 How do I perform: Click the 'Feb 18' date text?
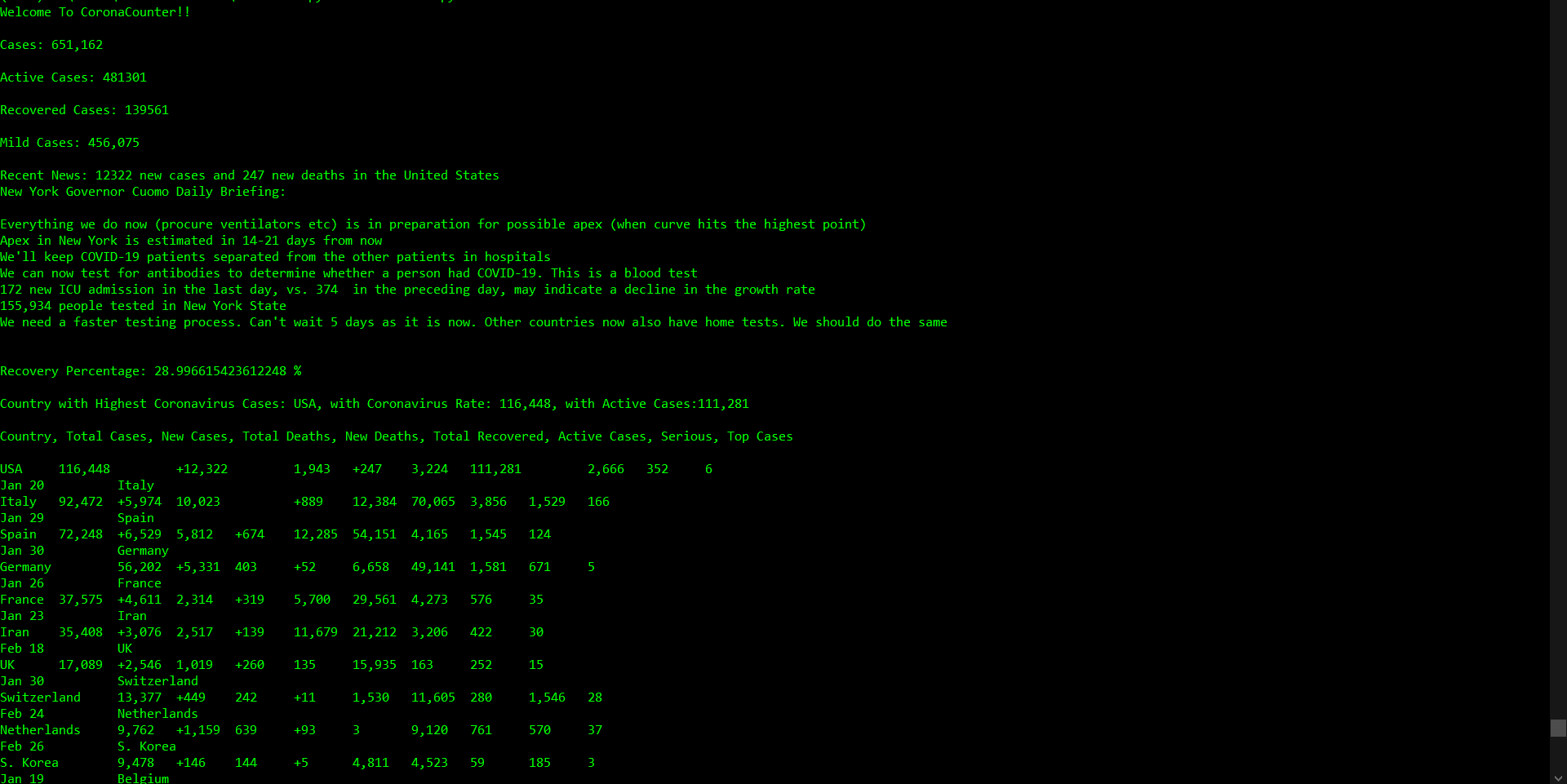pos(22,649)
